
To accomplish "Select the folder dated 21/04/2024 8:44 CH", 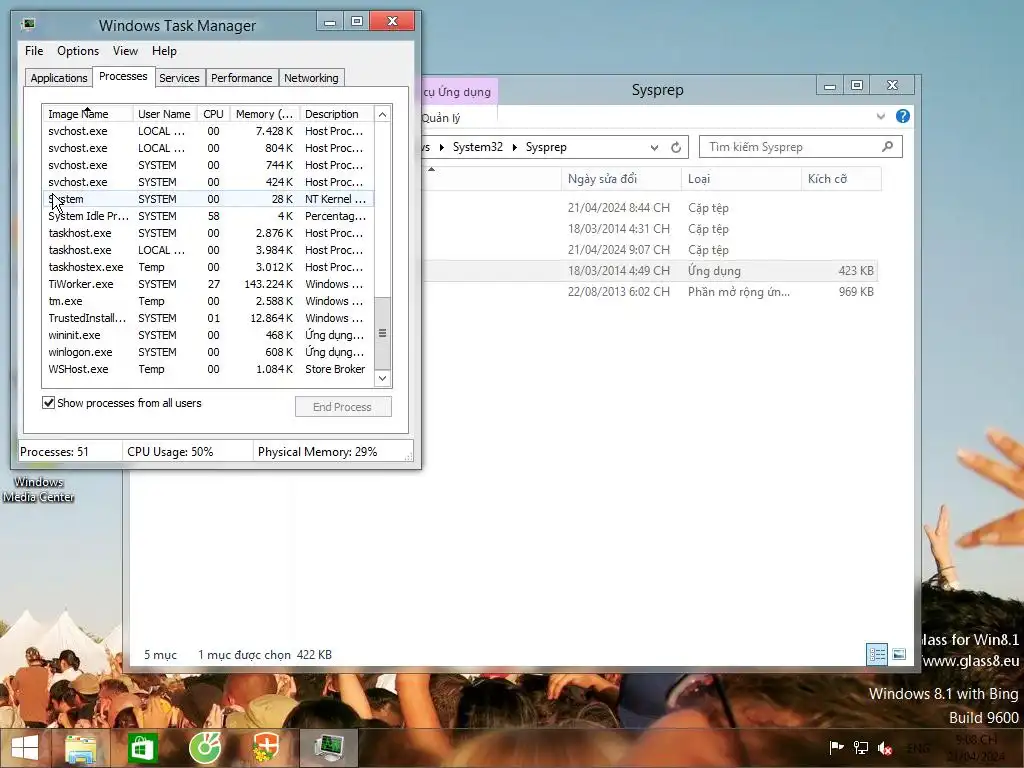I will (x=650, y=208).
